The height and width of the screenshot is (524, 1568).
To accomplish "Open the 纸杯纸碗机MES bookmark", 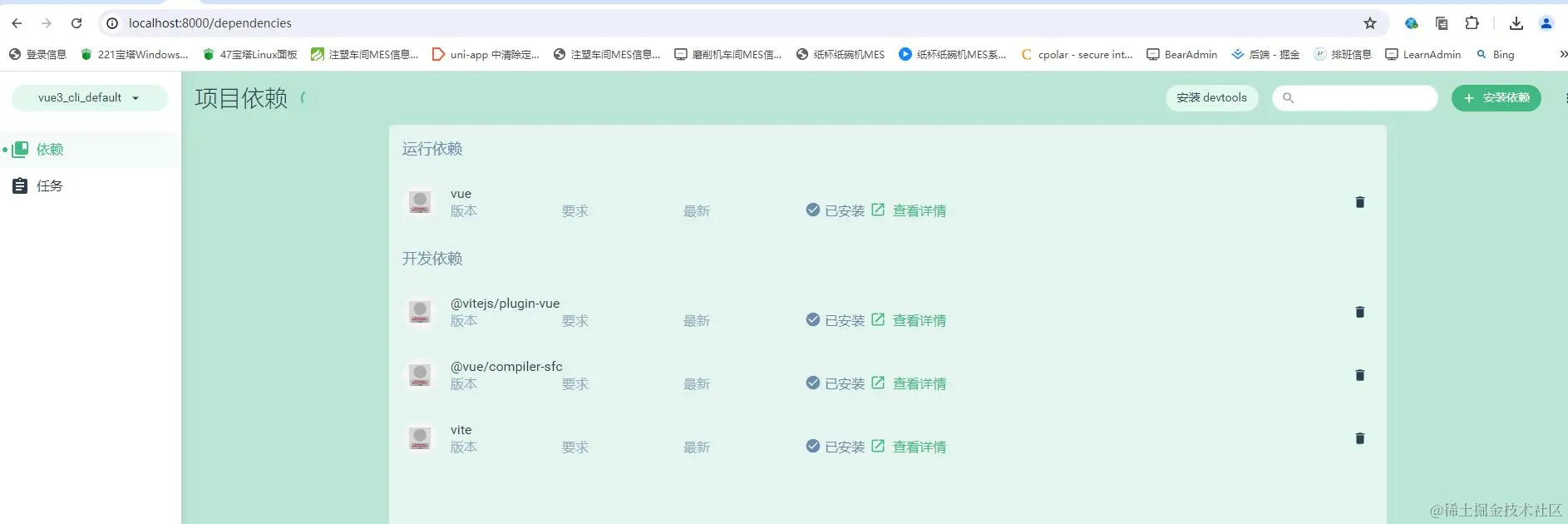I will [x=841, y=54].
